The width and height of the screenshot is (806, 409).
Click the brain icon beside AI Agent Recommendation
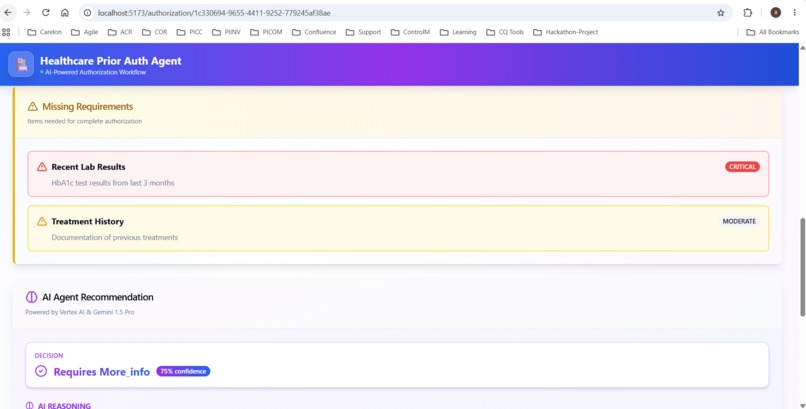coord(31,297)
